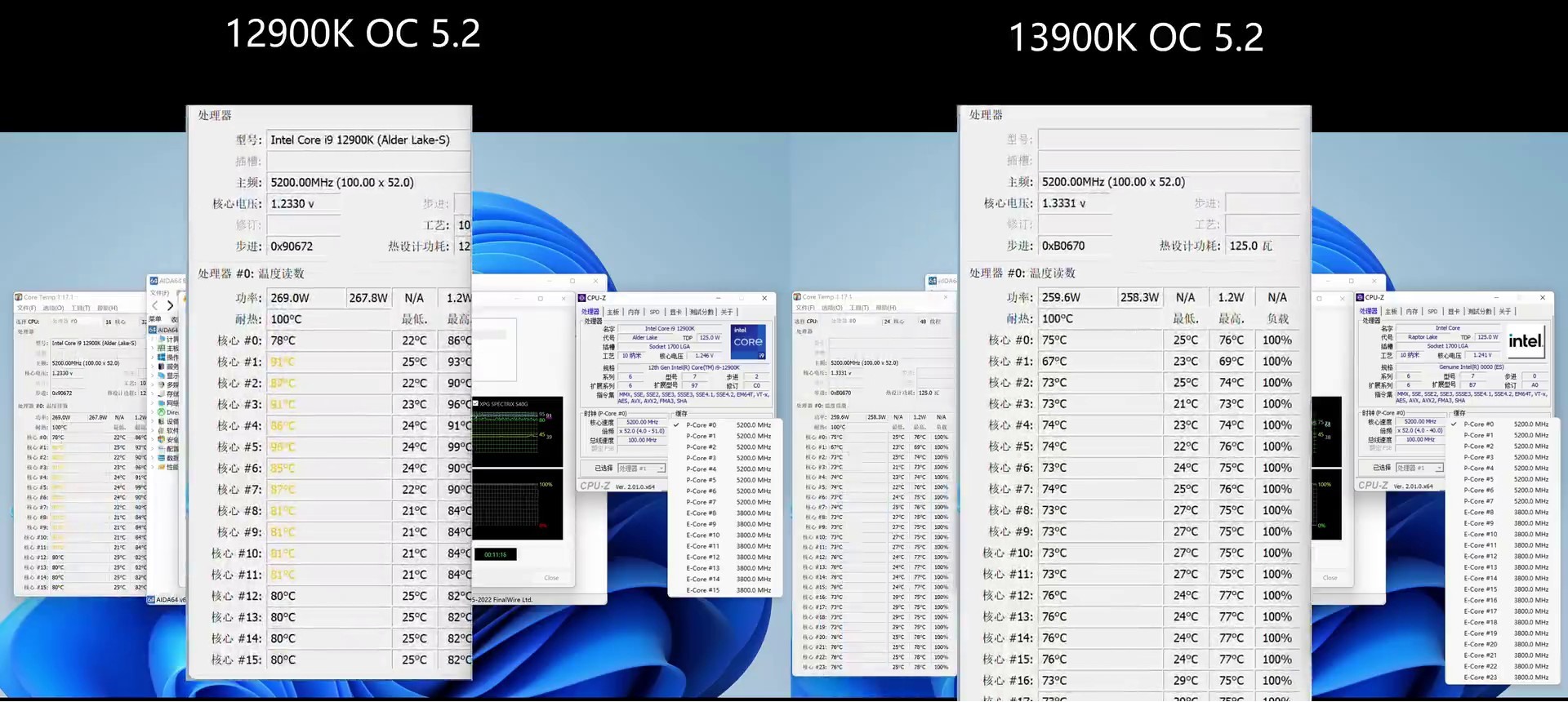Select E-Core #23 from the core list

pyautogui.click(x=1480, y=678)
